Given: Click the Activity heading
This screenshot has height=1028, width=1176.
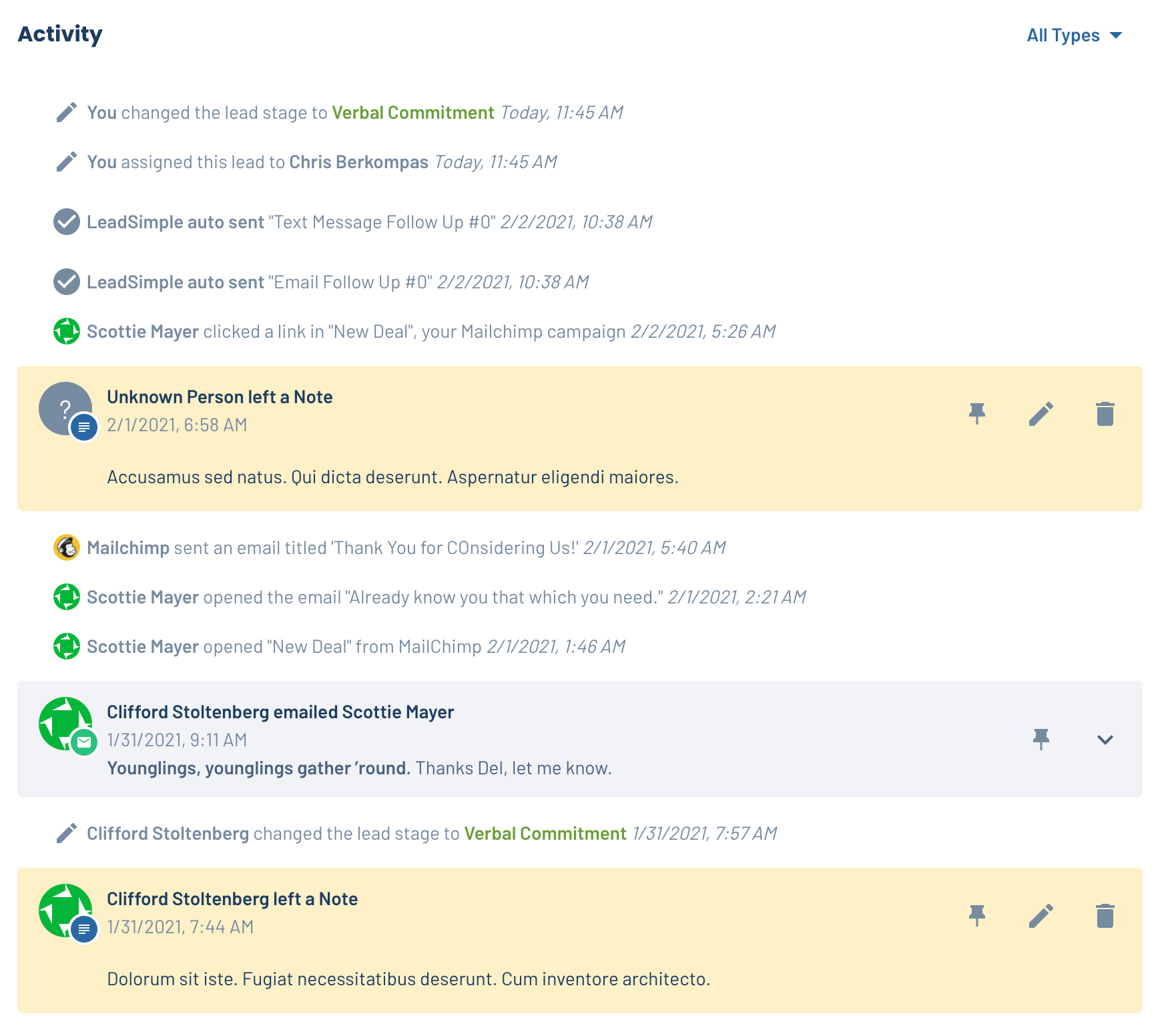Looking at the screenshot, I should pos(60,34).
